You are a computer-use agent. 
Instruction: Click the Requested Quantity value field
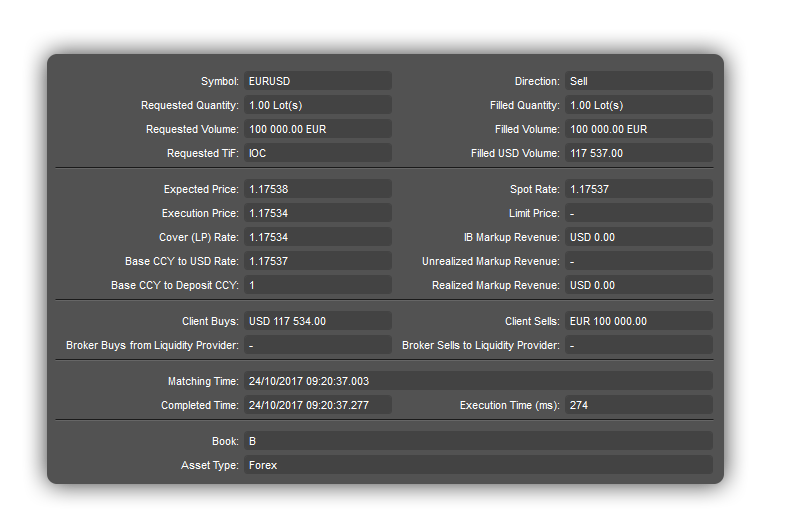click(318, 105)
